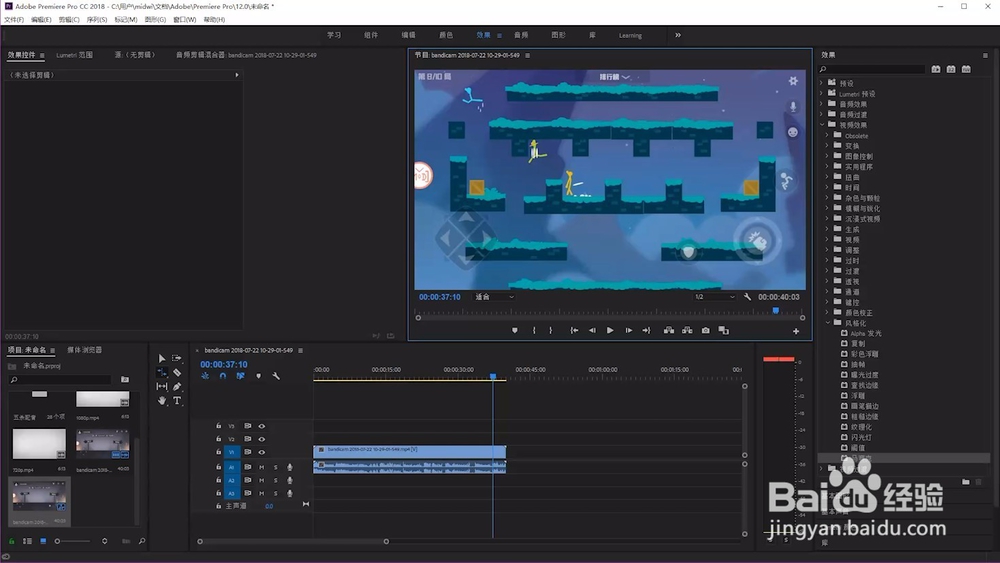The width and height of the screenshot is (1000, 563).
Task: Open the playback resolution 1/2 dropdown
Action: (x=714, y=297)
